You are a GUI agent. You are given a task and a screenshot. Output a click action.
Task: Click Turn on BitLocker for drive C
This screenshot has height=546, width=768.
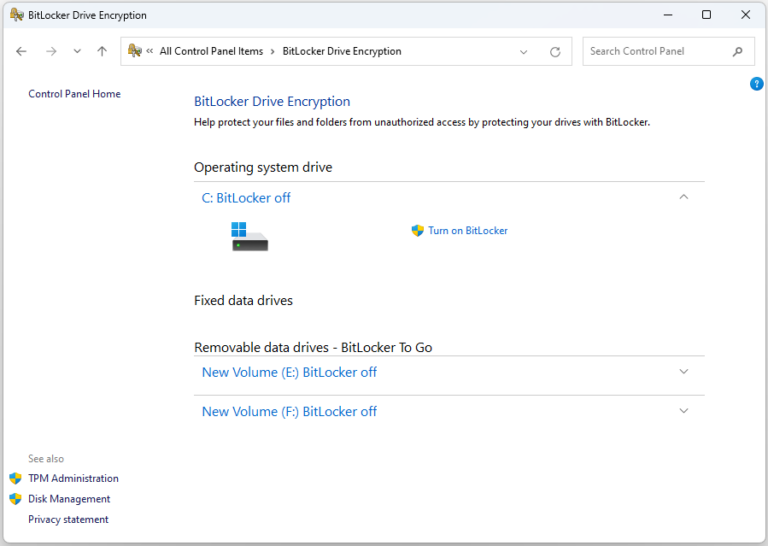[468, 231]
